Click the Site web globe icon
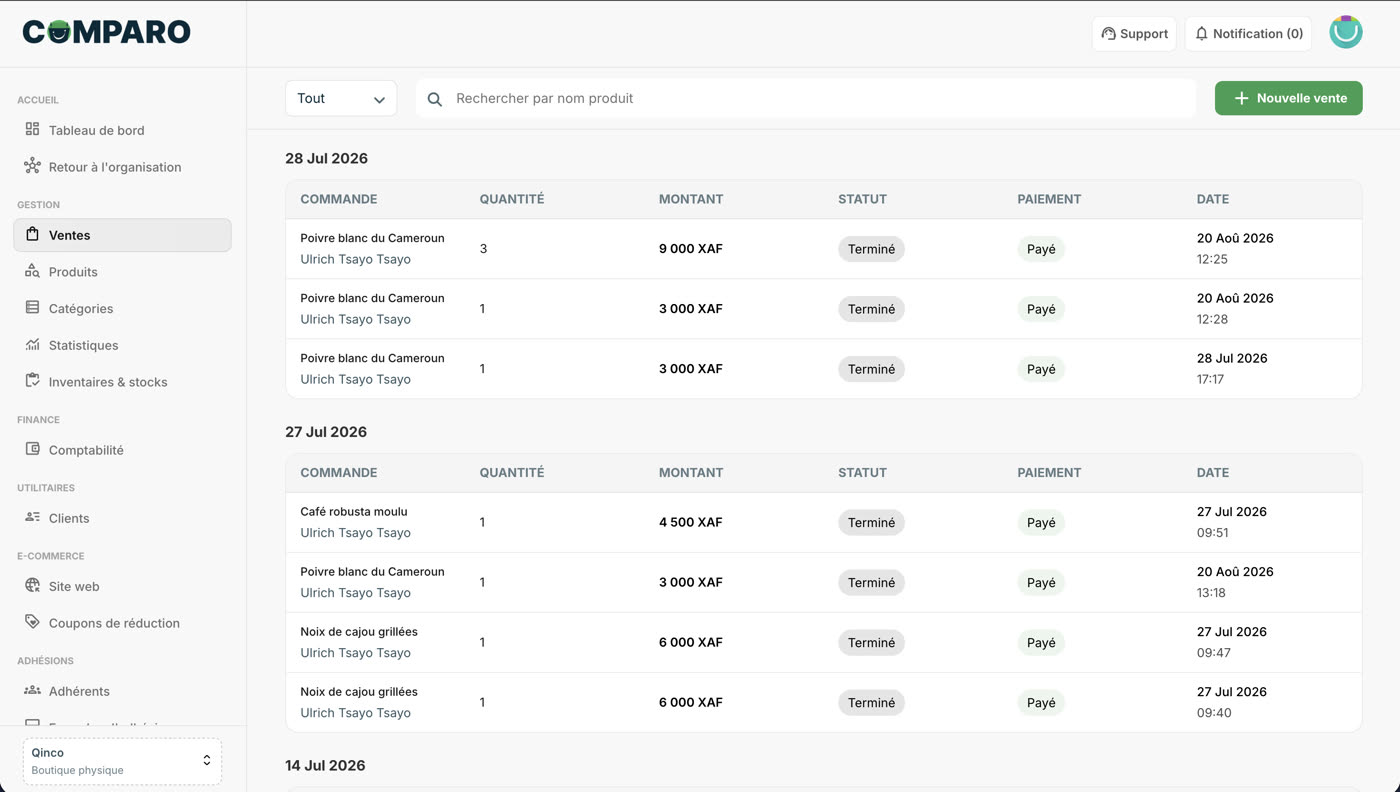 (32, 586)
